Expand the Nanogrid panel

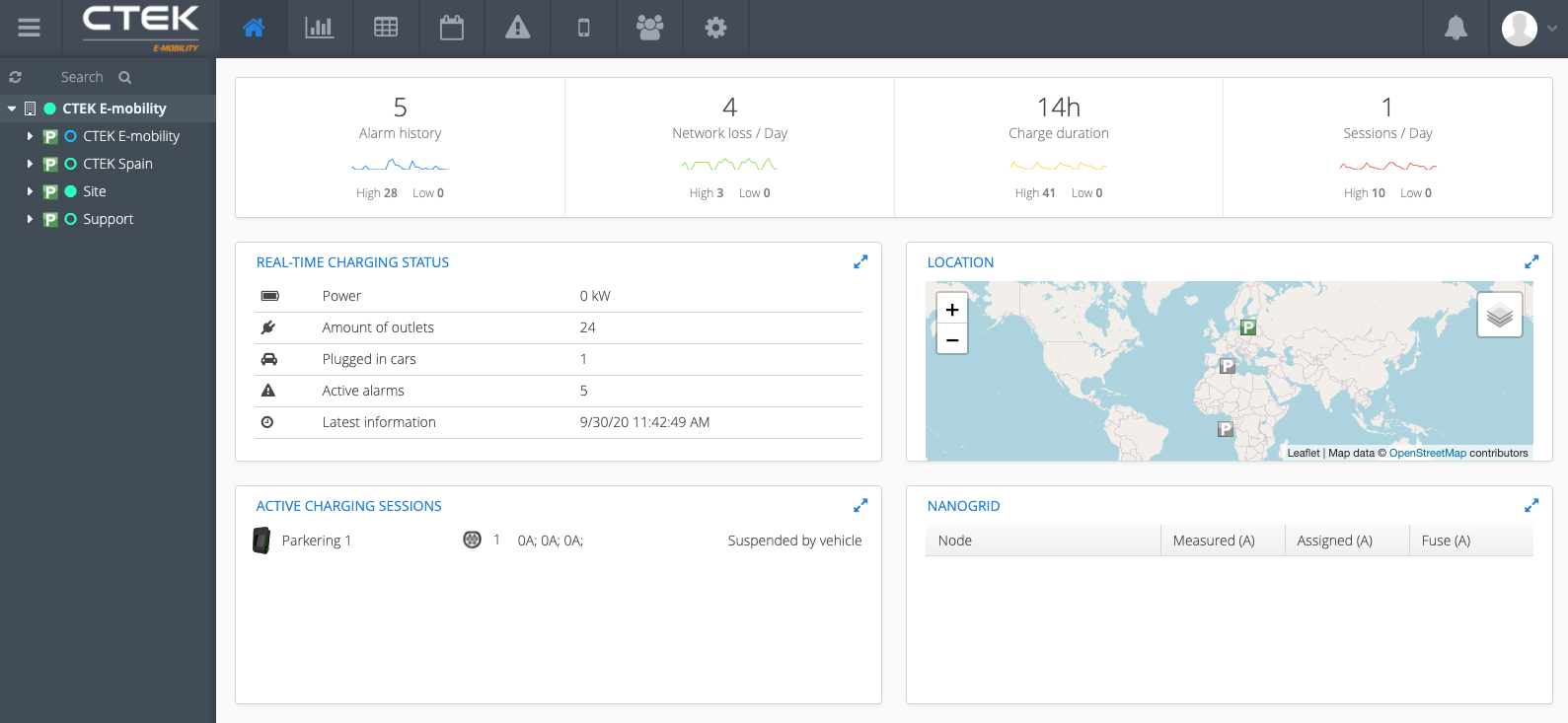[x=1531, y=505]
